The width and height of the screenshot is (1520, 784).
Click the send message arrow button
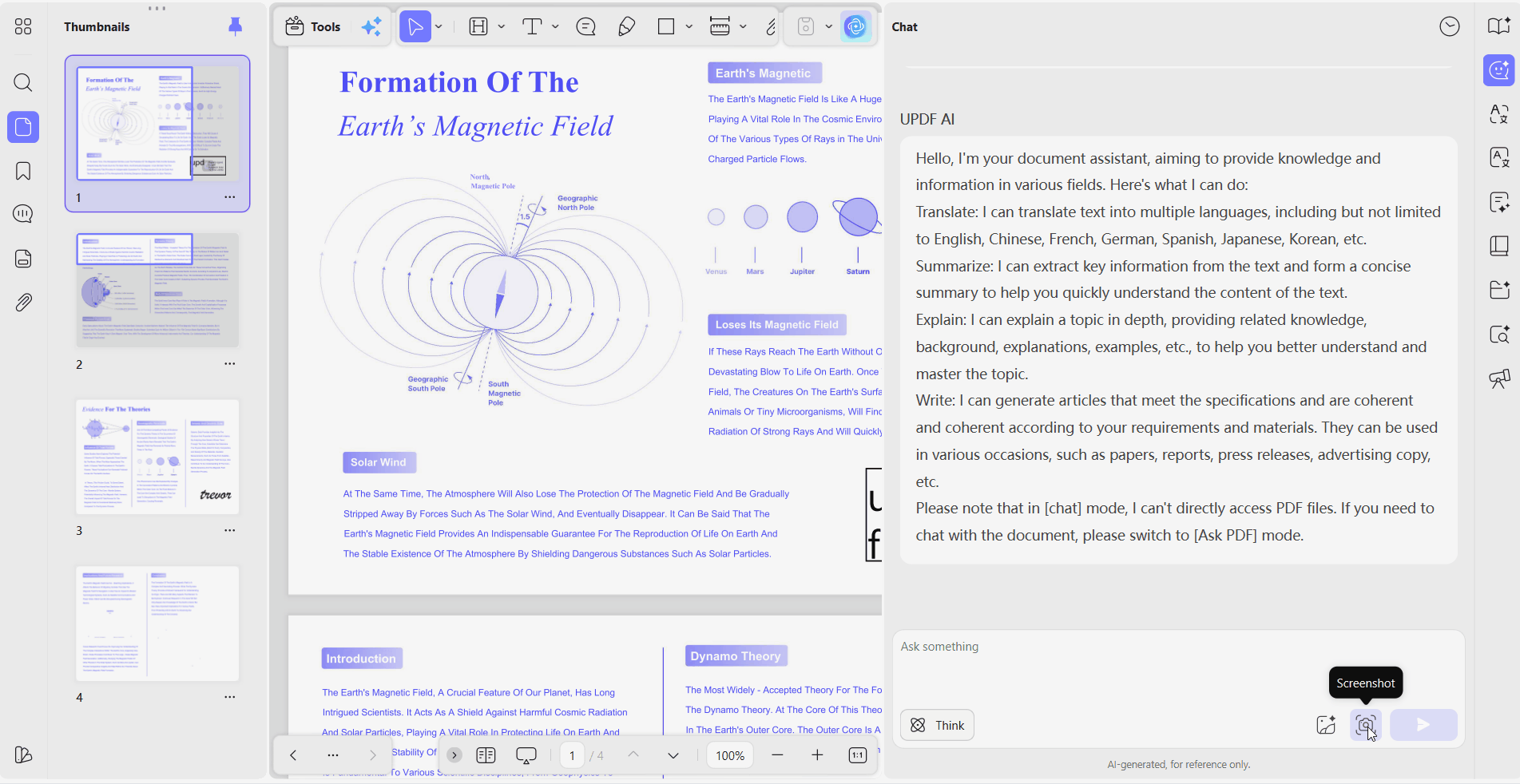[x=1423, y=725]
